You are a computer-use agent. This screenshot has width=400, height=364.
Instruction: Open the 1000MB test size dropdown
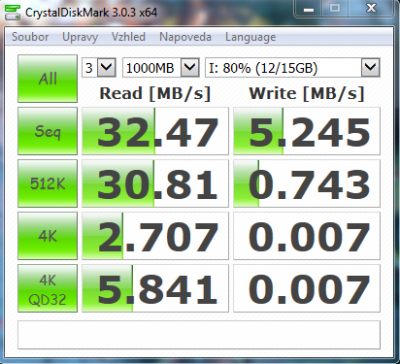tap(161, 68)
